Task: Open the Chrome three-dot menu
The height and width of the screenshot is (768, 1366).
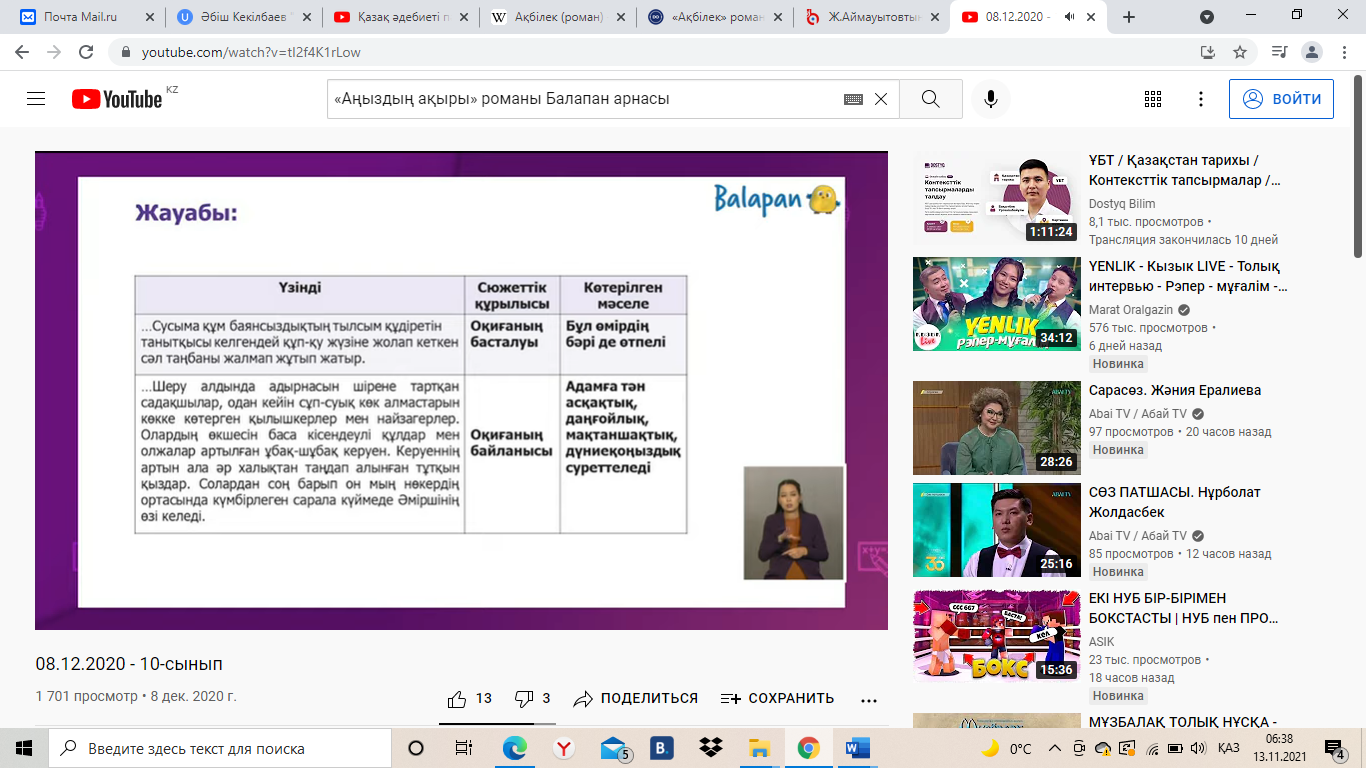Action: [1343, 52]
